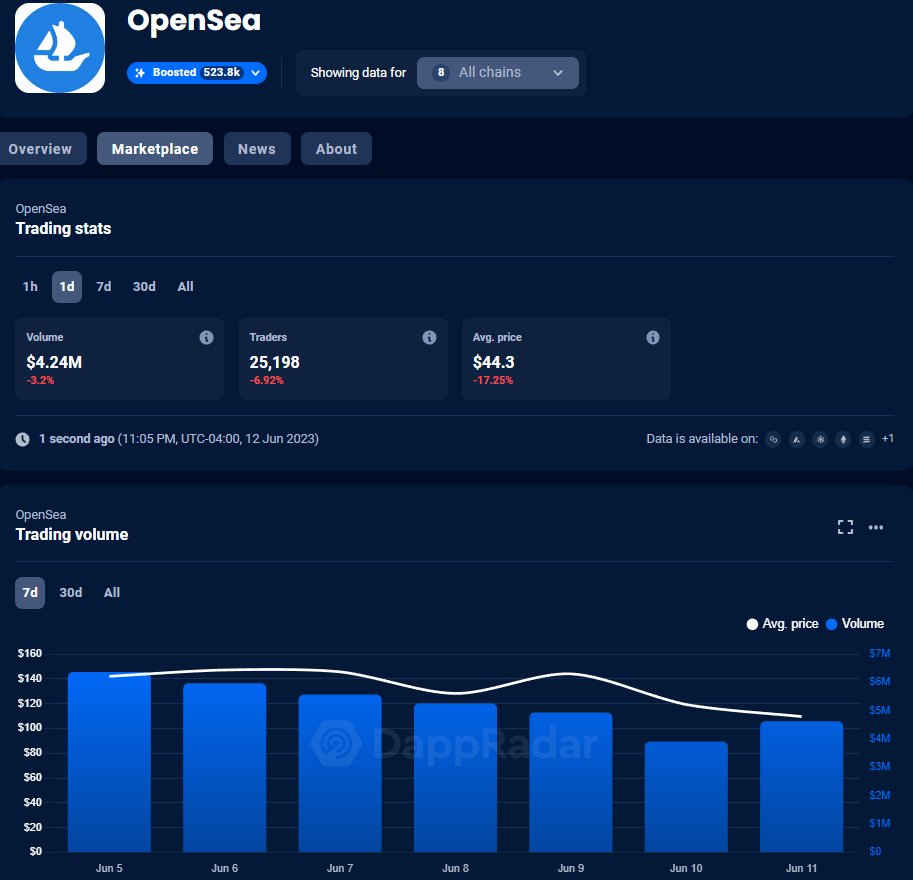
Task: Set trading stats range to 30d
Action: pos(144,287)
